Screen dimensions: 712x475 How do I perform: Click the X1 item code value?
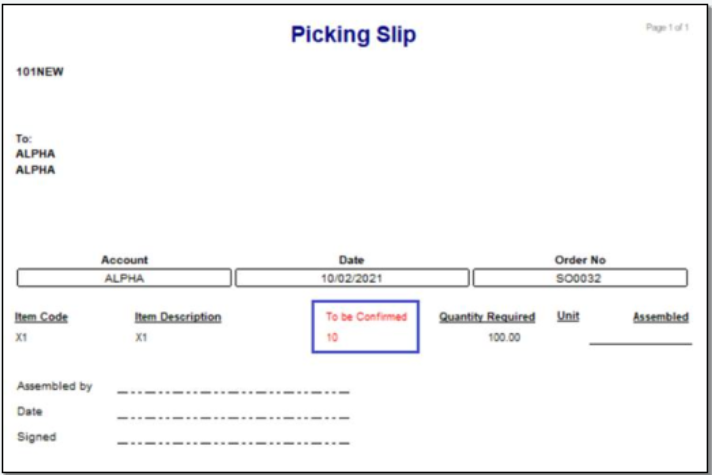click(x=21, y=337)
